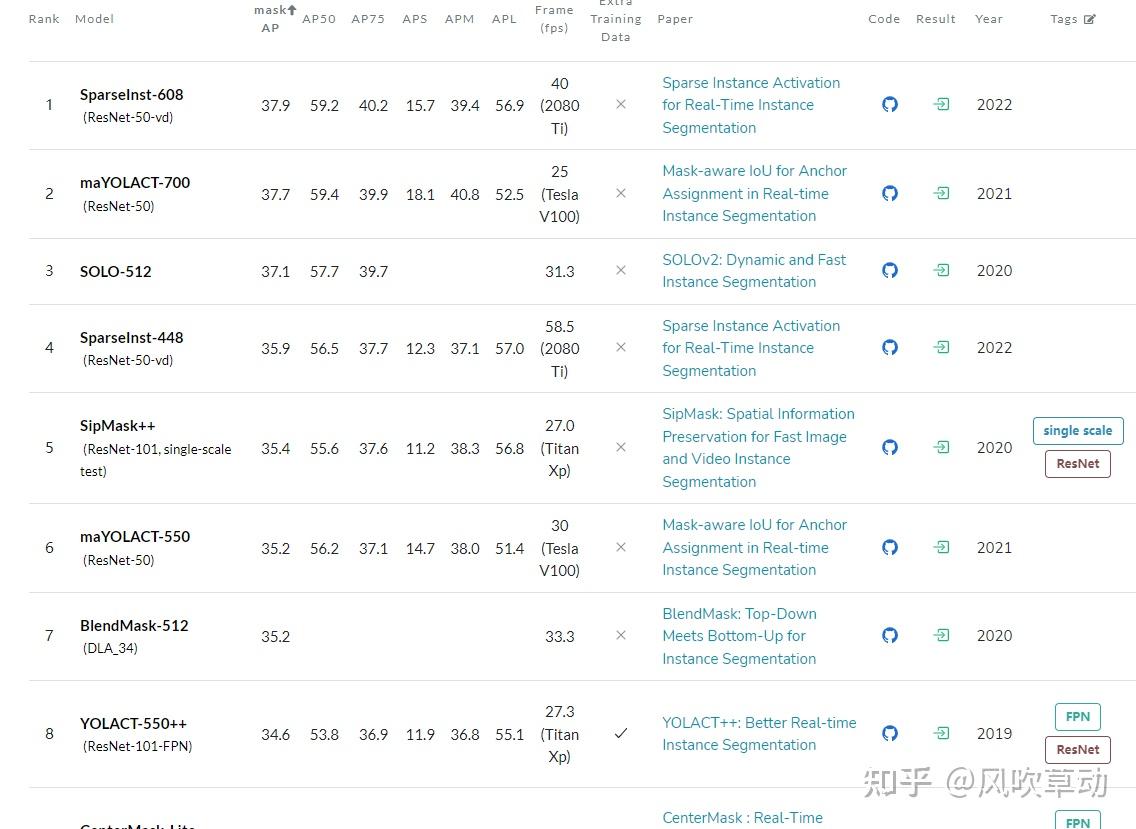The height and width of the screenshot is (829, 1136).
Task: Open SOLOv2: Dynamic and Fast paper link
Action: [x=754, y=270]
